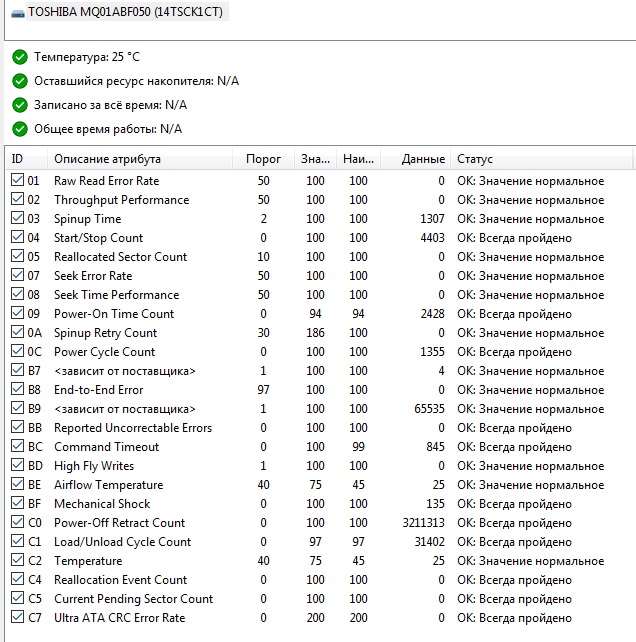Click green check icon beside Оставшийся ресурс накопителя
Screen dimensions: 636x642
tap(20, 80)
